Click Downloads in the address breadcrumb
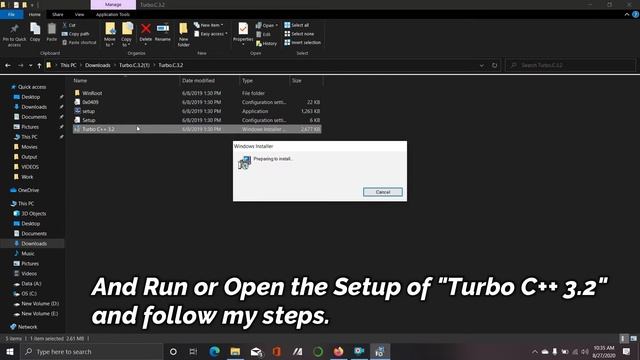640x360 pixels. point(98,65)
